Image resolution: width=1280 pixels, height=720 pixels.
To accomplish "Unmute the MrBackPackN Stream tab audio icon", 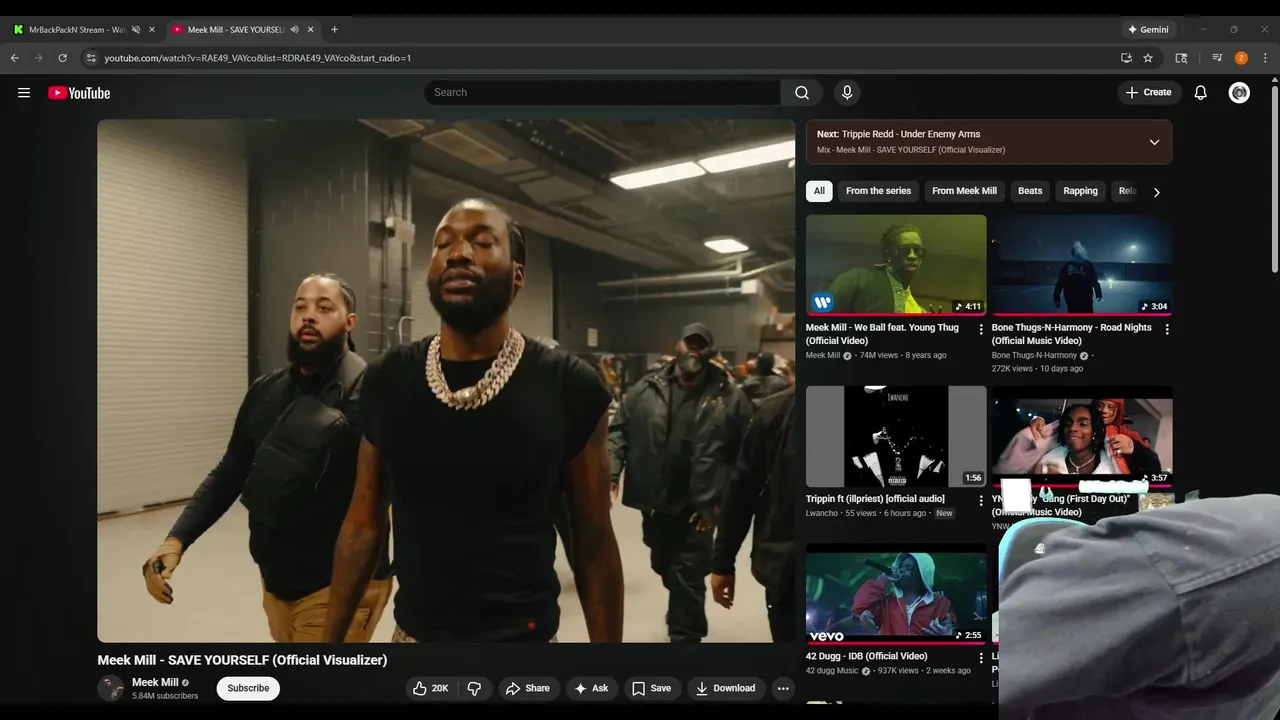I will point(136,29).
